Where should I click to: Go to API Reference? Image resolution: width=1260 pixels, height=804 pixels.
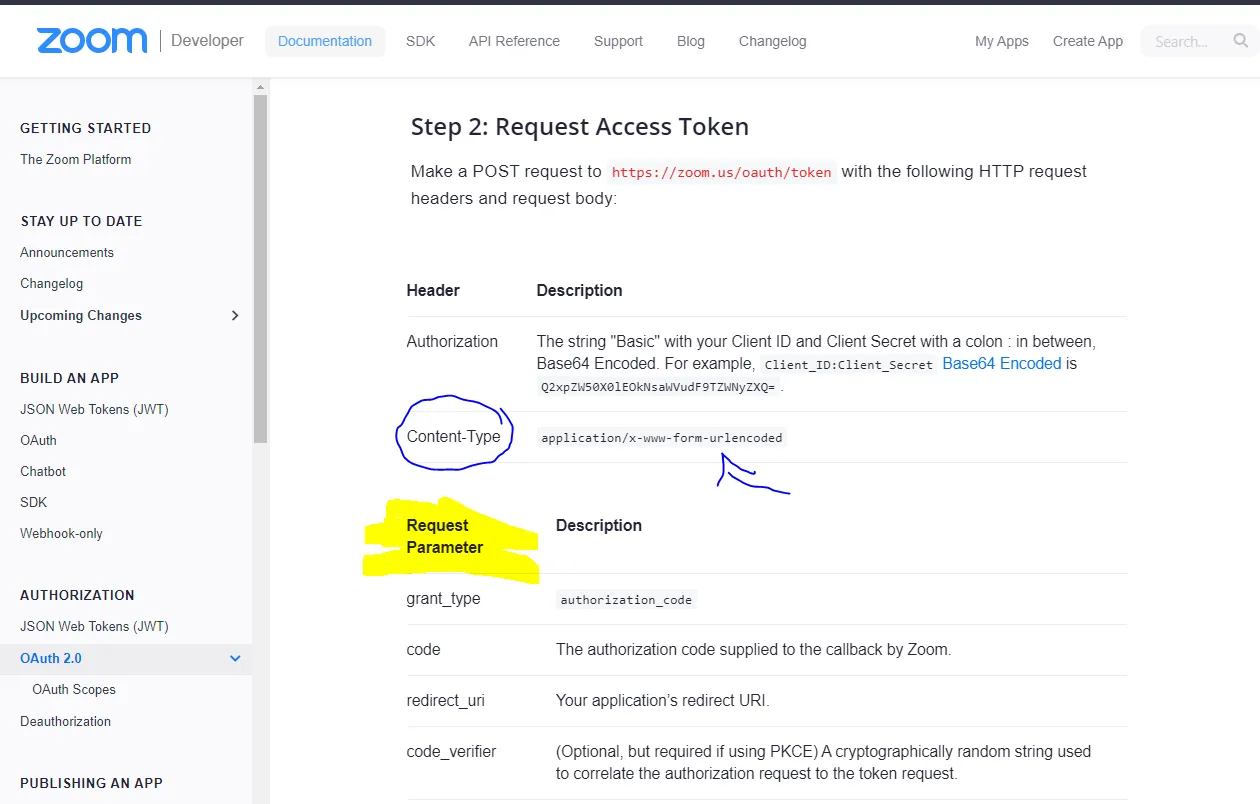pos(514,41)
